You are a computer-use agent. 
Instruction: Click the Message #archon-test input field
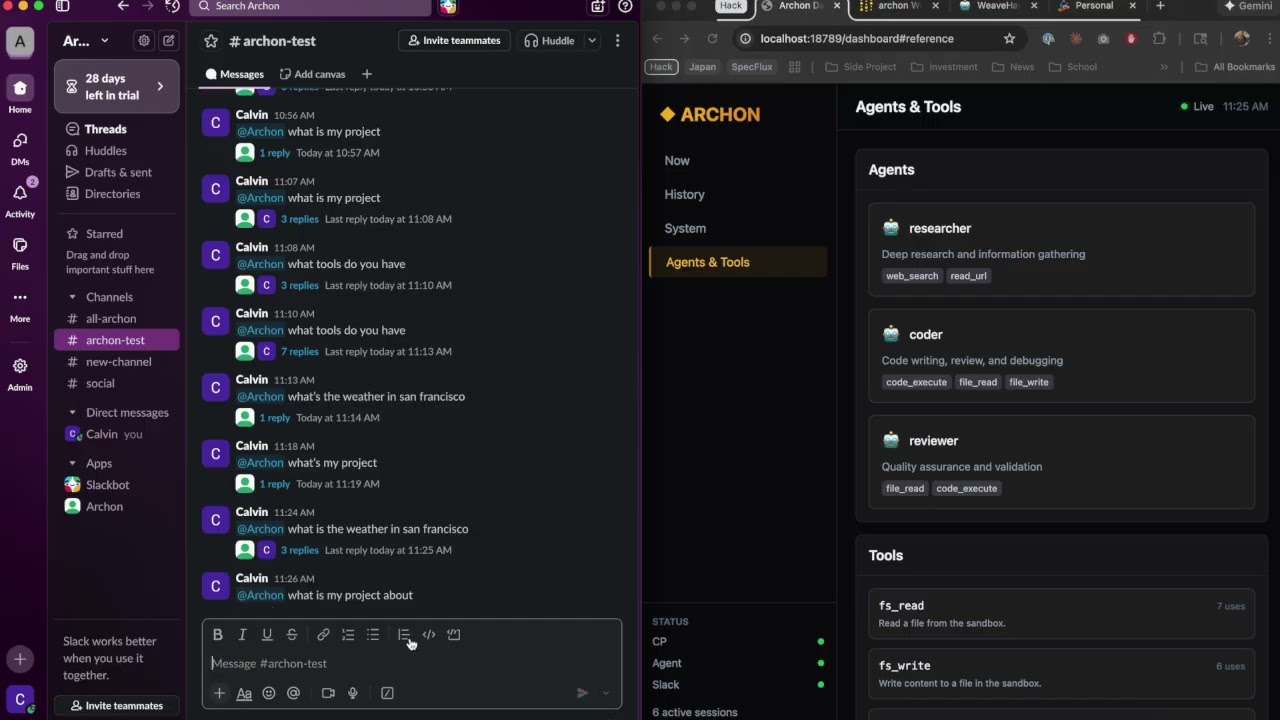(411, 664)
